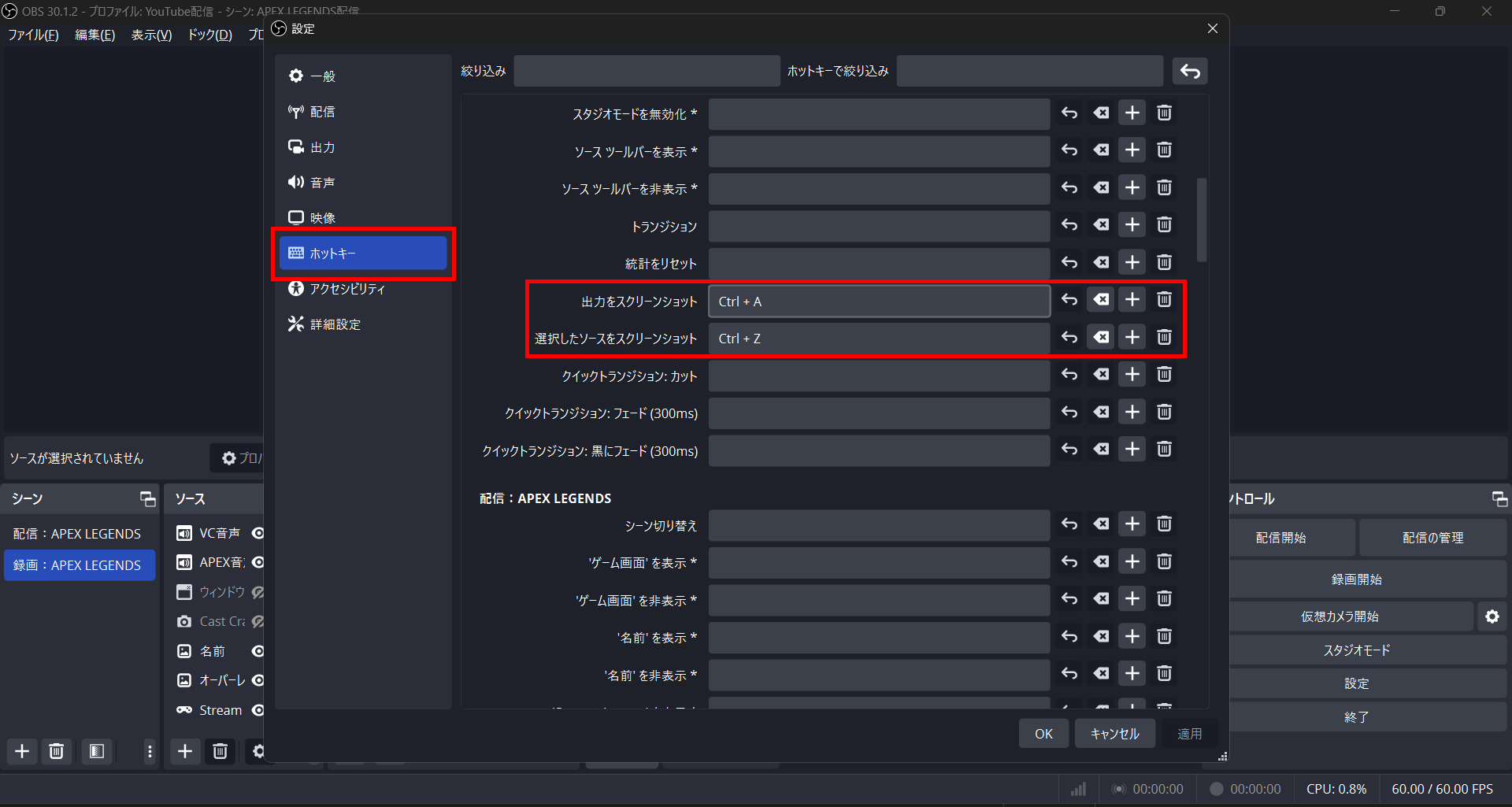This screenshot has height=807, width=1512.
Task: Open the ファイル(F) menu
Action: point(33,35)
